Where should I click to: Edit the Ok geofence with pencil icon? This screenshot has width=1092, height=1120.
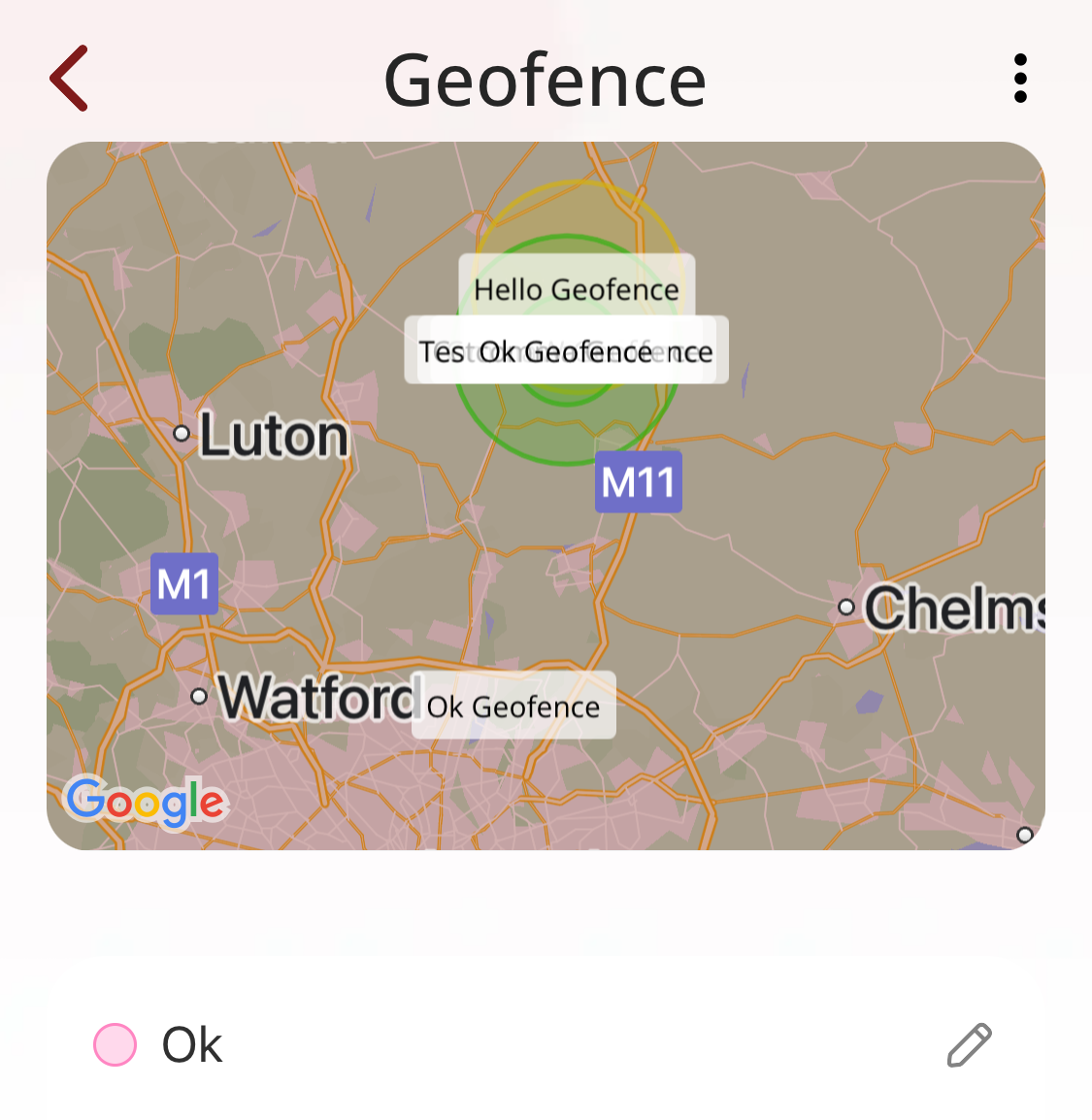click(969, 1044)
